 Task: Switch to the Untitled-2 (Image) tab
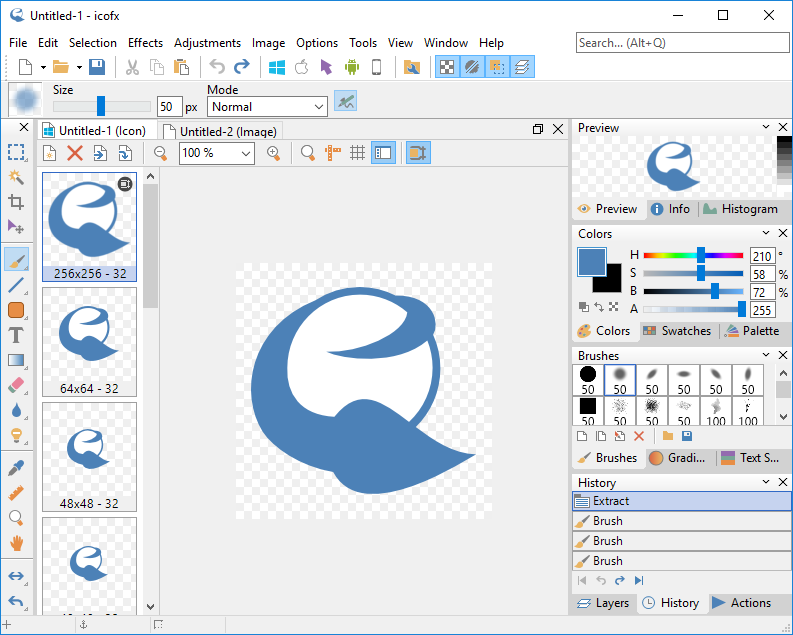224,131
